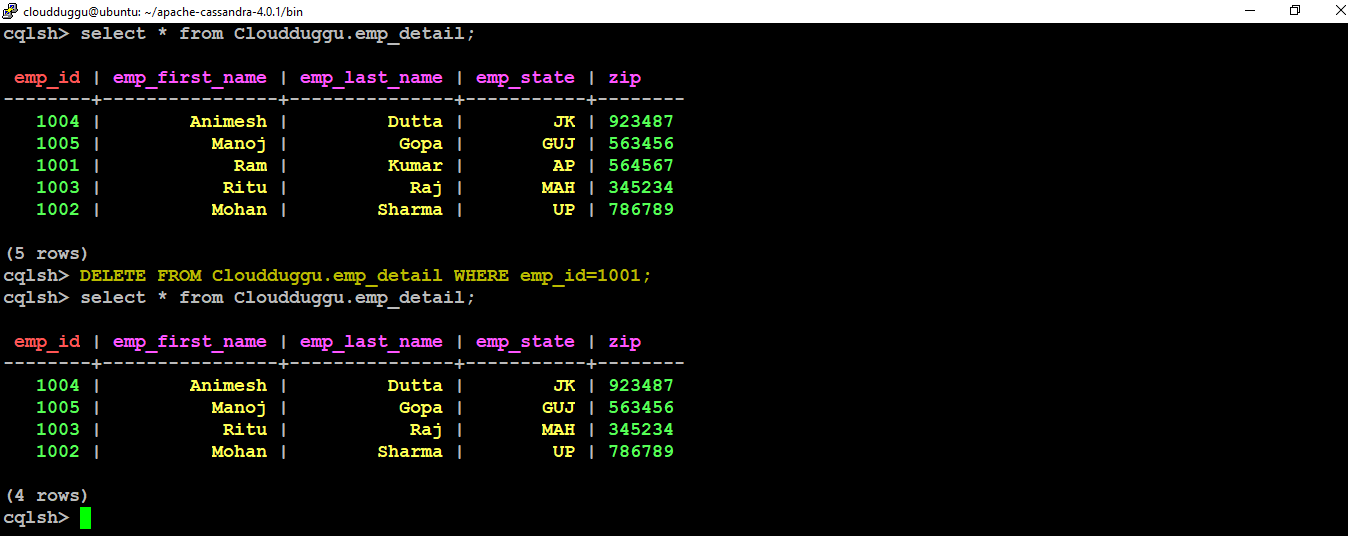Minimize the terminal window
Screen dimensions: 1348x536
(x=1252, y=11)
